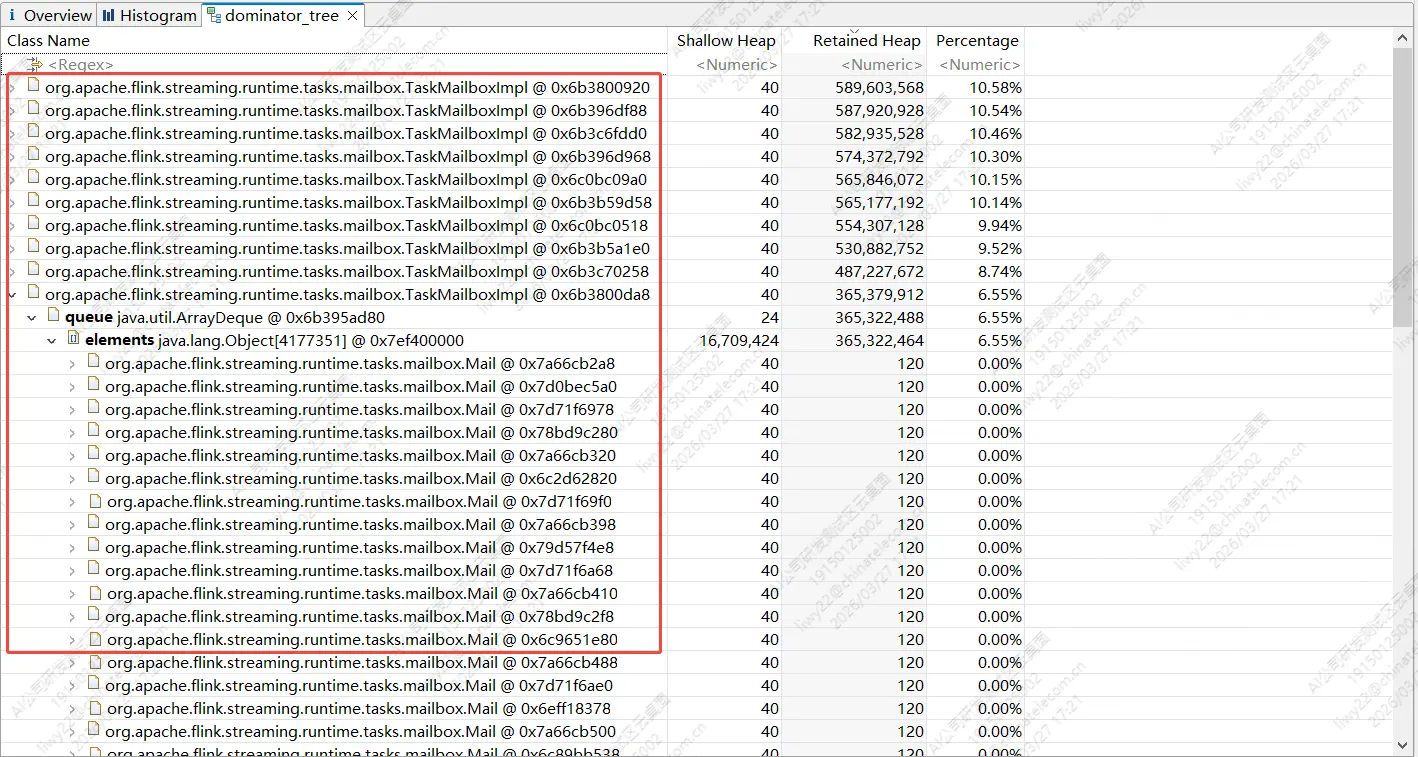Select retained heap value 530,882,752
This screenshot has width=1418, height=757.
pos(879,248)
